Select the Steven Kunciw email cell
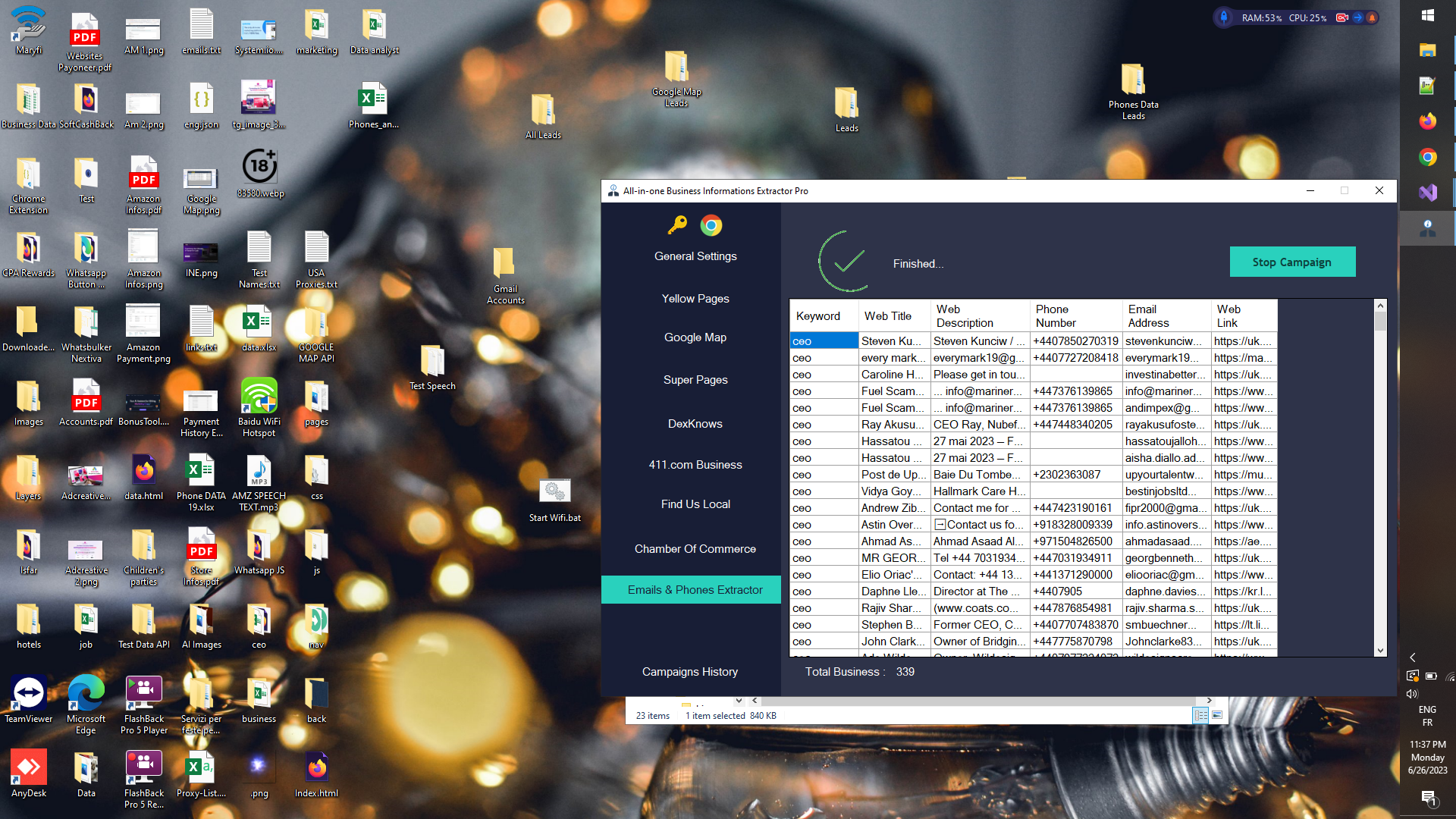1456x819 pixels. pyautogui.click(x=1166, y=341)
